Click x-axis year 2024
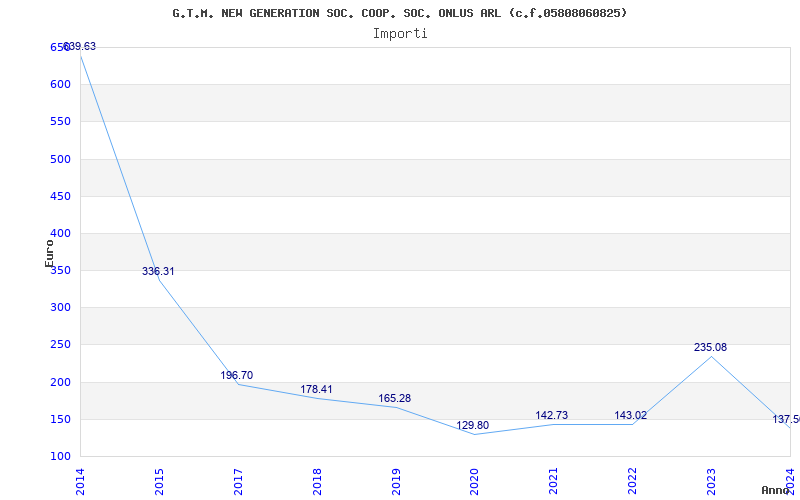 pos(790,481)
